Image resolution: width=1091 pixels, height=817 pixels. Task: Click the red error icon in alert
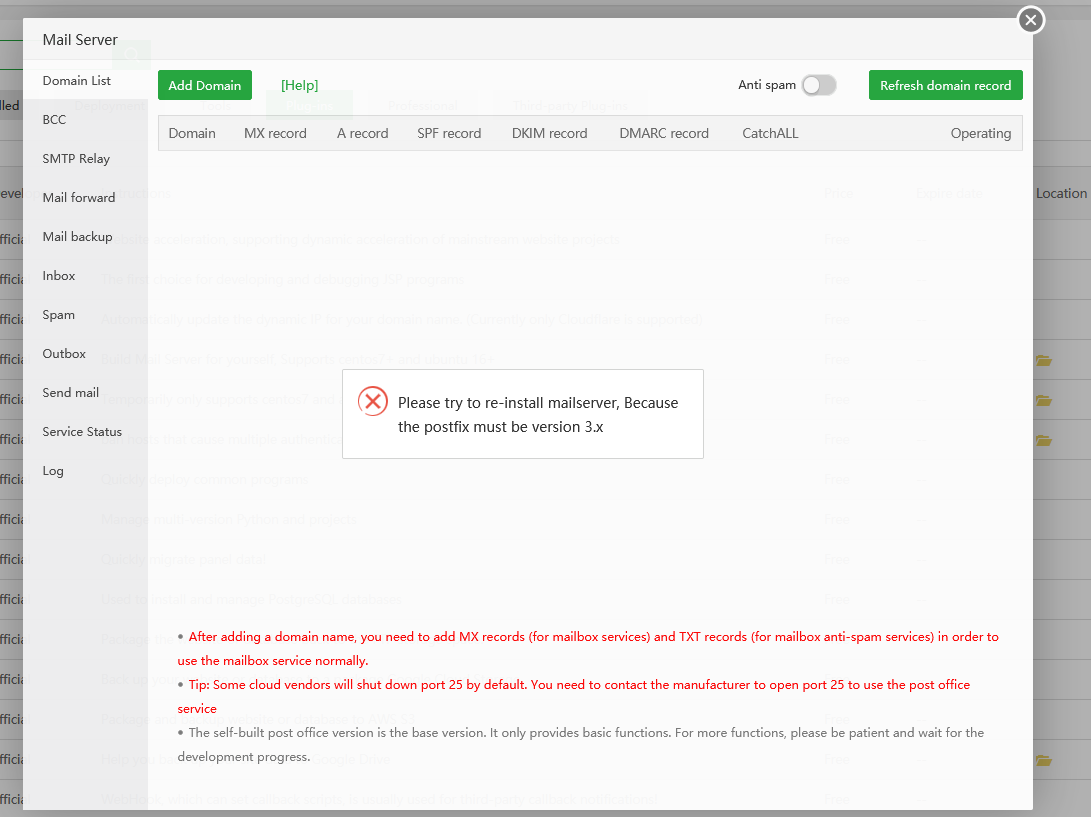tap(373, 401)
